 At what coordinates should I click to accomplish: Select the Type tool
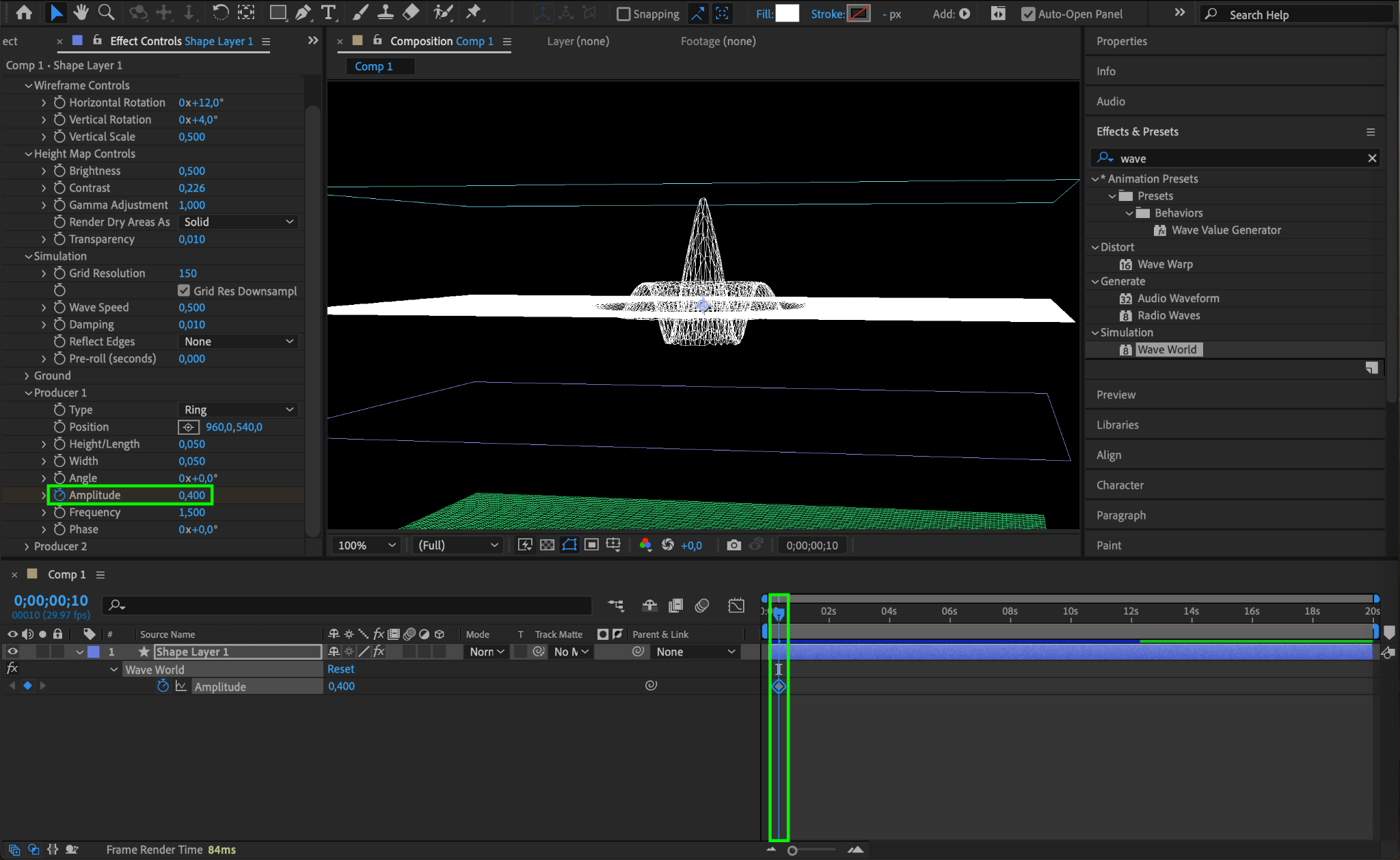[x=328, y=12]
